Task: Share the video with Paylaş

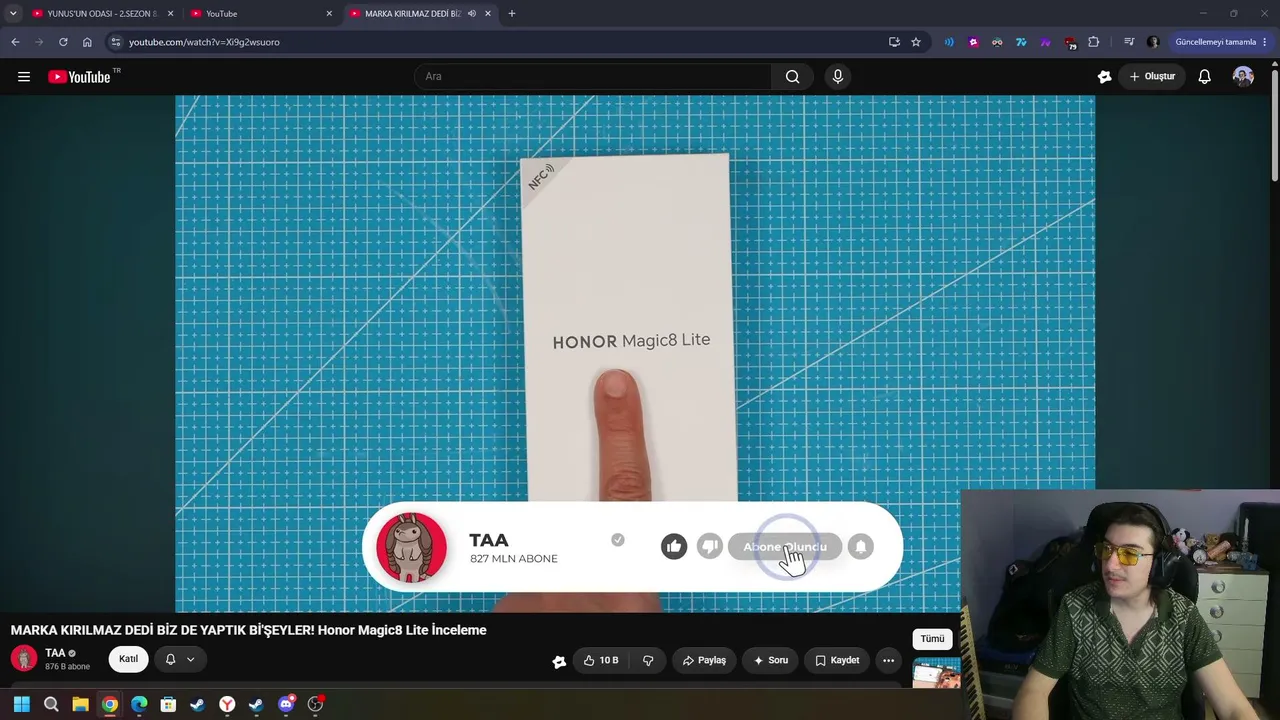Action: tap(704, 660)
